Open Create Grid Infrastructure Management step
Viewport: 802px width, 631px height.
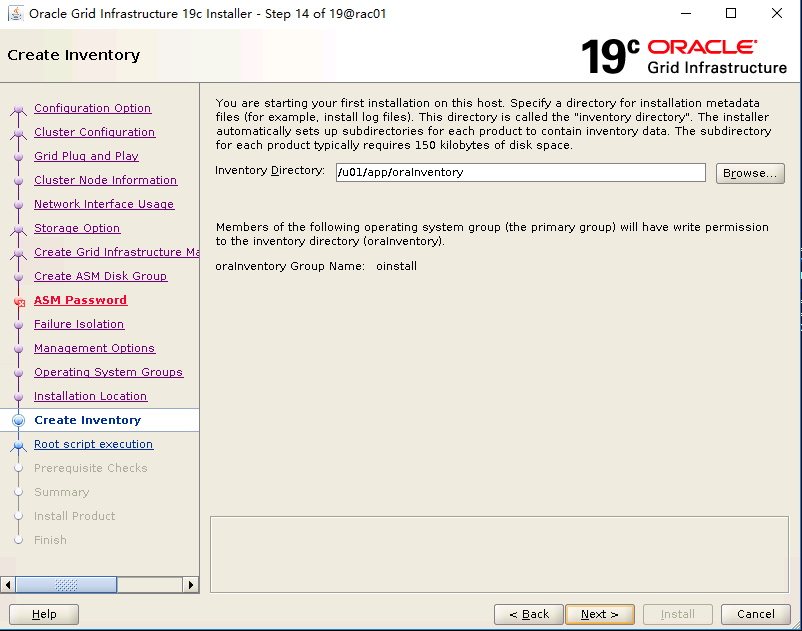click(x=117, y=252)
